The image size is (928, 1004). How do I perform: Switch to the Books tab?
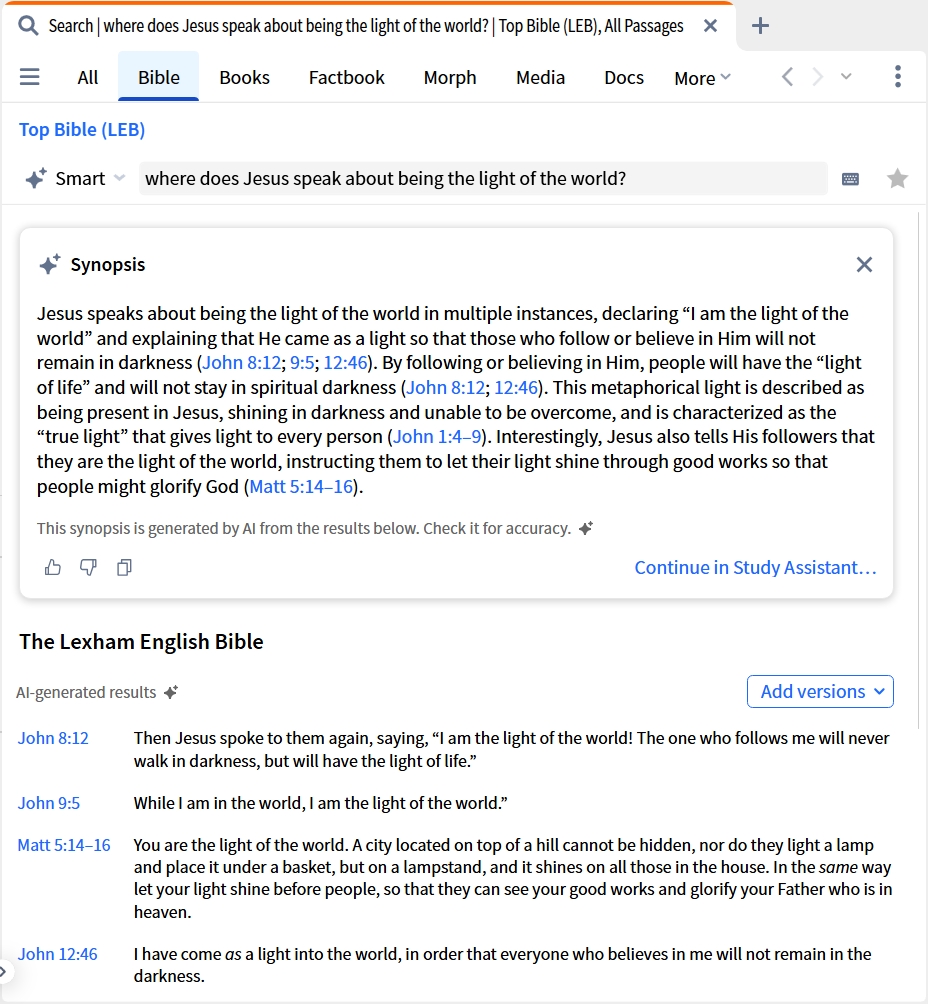click(x=245, y=77)
